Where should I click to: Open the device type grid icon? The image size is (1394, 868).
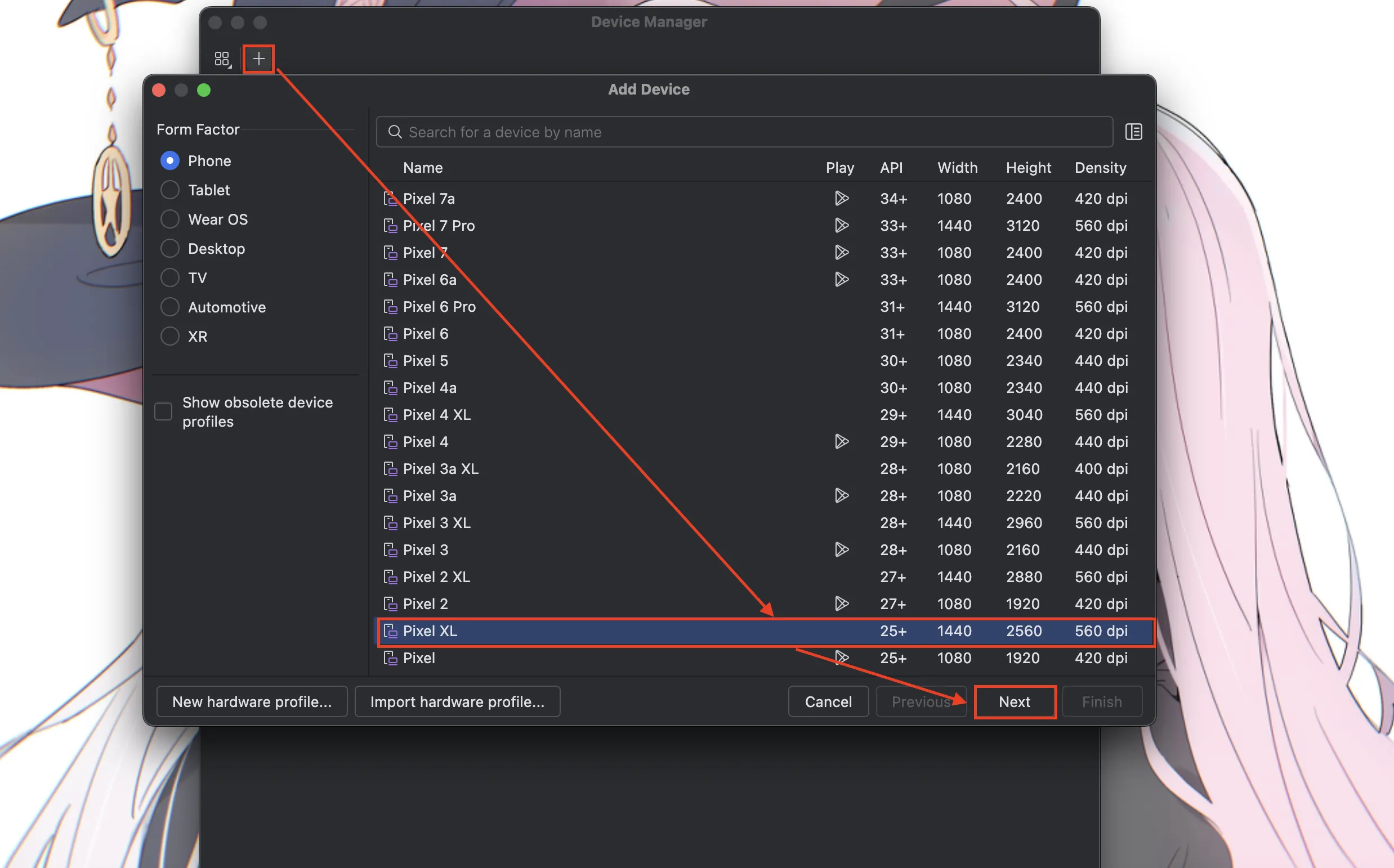(222, 59)
